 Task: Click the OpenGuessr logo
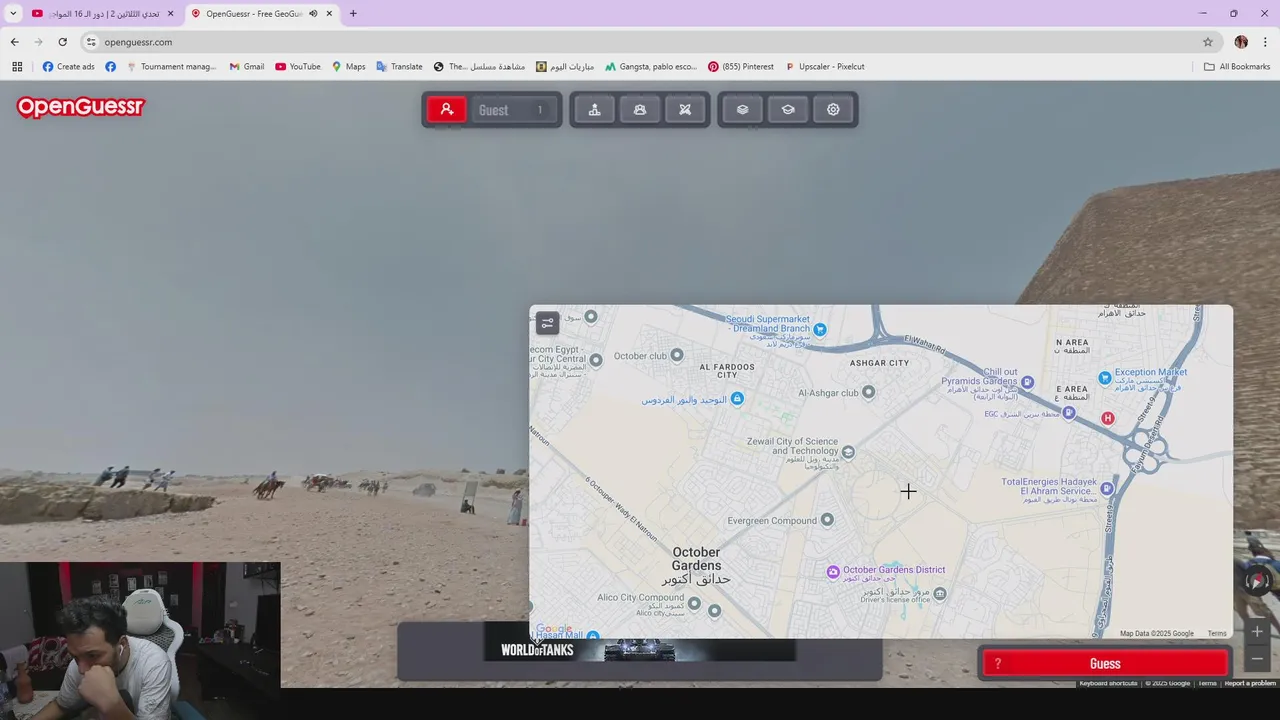81,107
